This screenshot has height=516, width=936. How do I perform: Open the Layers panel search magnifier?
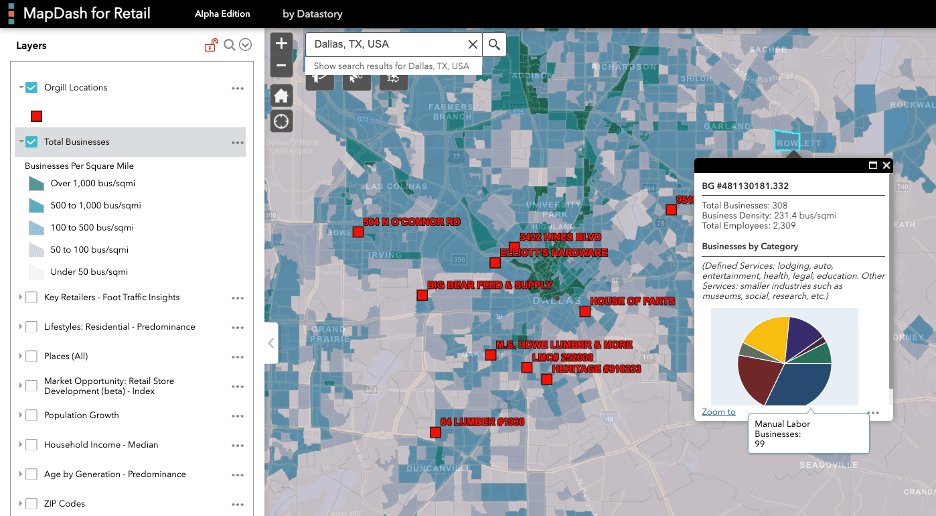(229, 45)
